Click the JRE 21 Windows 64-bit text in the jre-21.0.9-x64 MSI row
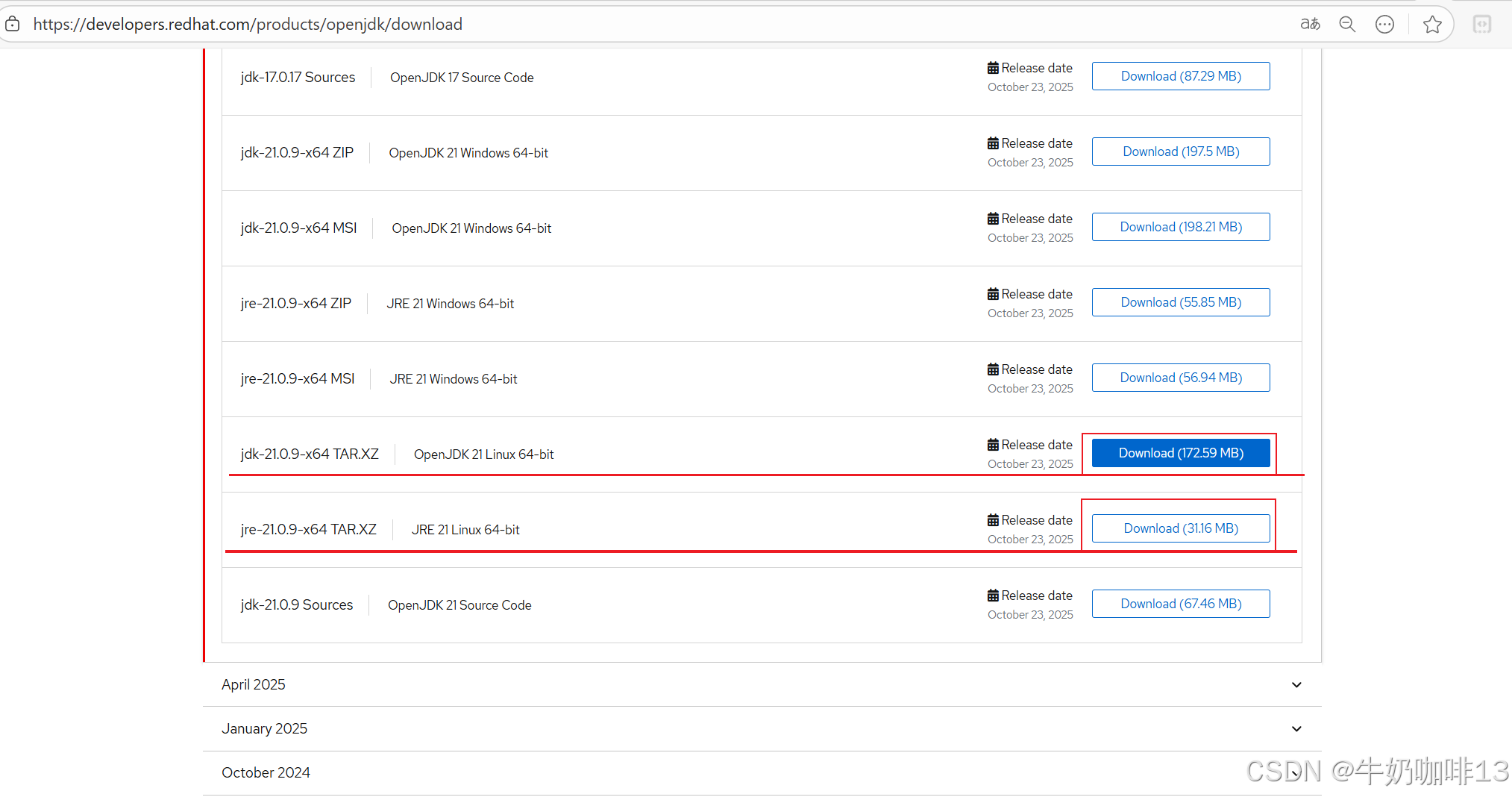Viewport: 1512px width, 797px height. [x=453, y=379]
